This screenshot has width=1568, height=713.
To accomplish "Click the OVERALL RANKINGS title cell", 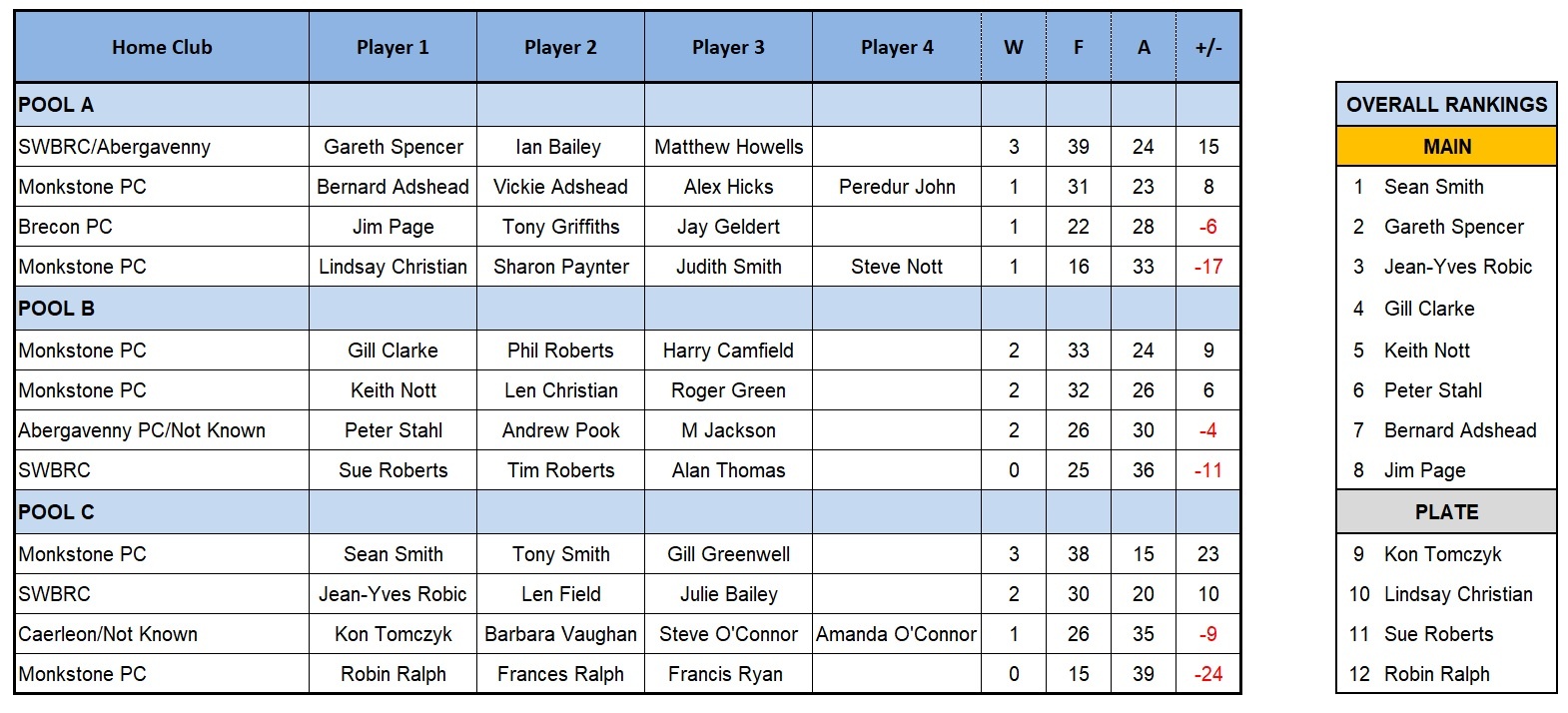I will pyautogui.click(x=1446, y=105).
